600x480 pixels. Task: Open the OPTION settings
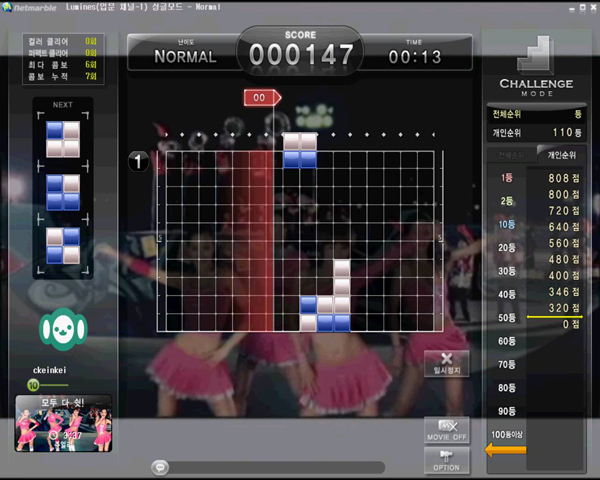pos(446,460)
